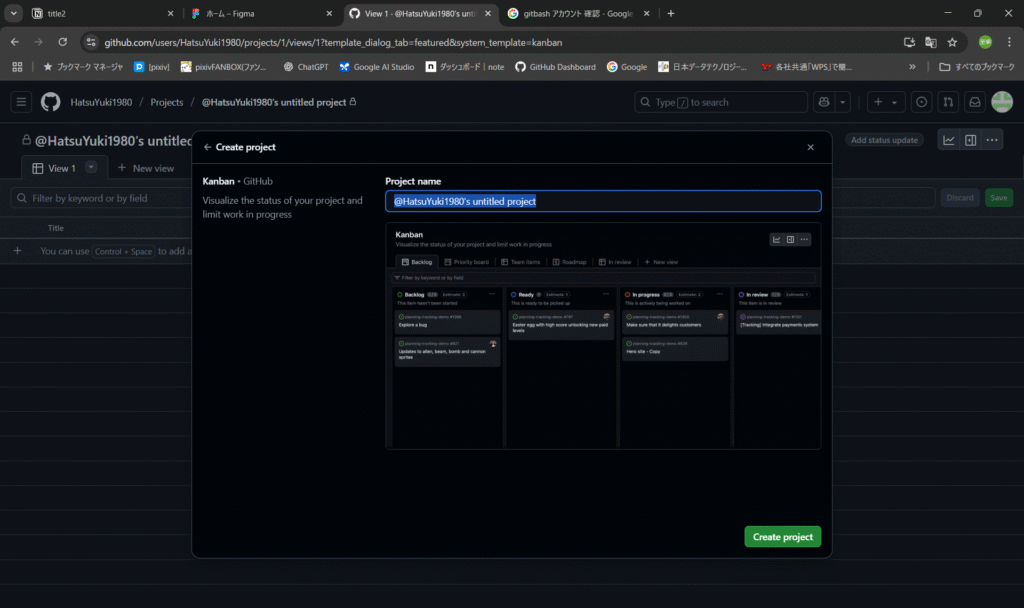Image resolution: width=1024 pixels, height=608 pixels.
Task: Open the すべてのブックマーク folder
Action: point(977,67)
